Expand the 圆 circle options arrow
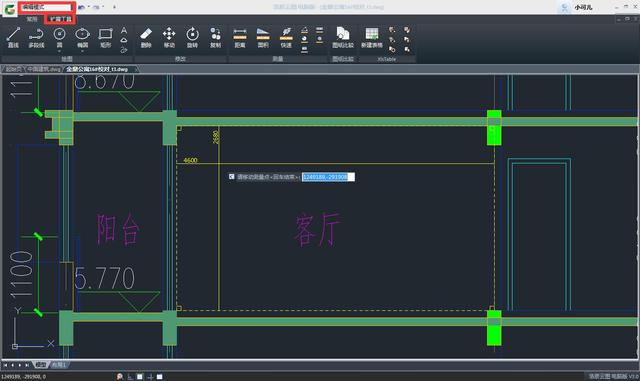Image resolution: width=640 pixels, height=381 pixels. coord(60,51)
